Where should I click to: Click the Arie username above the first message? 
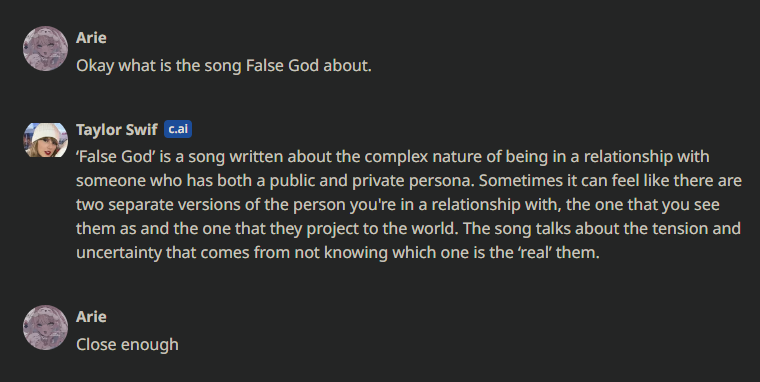pos(91,38)
